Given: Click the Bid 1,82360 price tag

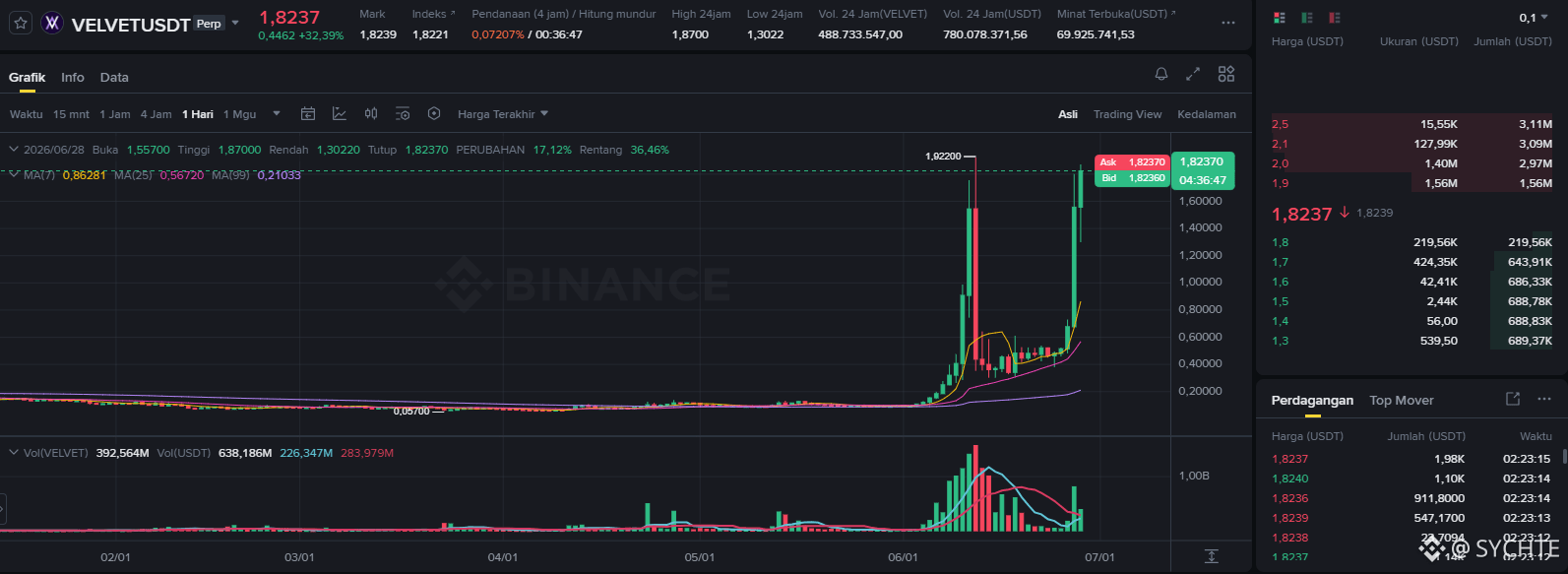Looking at the screenshot, I should 1132,178.
